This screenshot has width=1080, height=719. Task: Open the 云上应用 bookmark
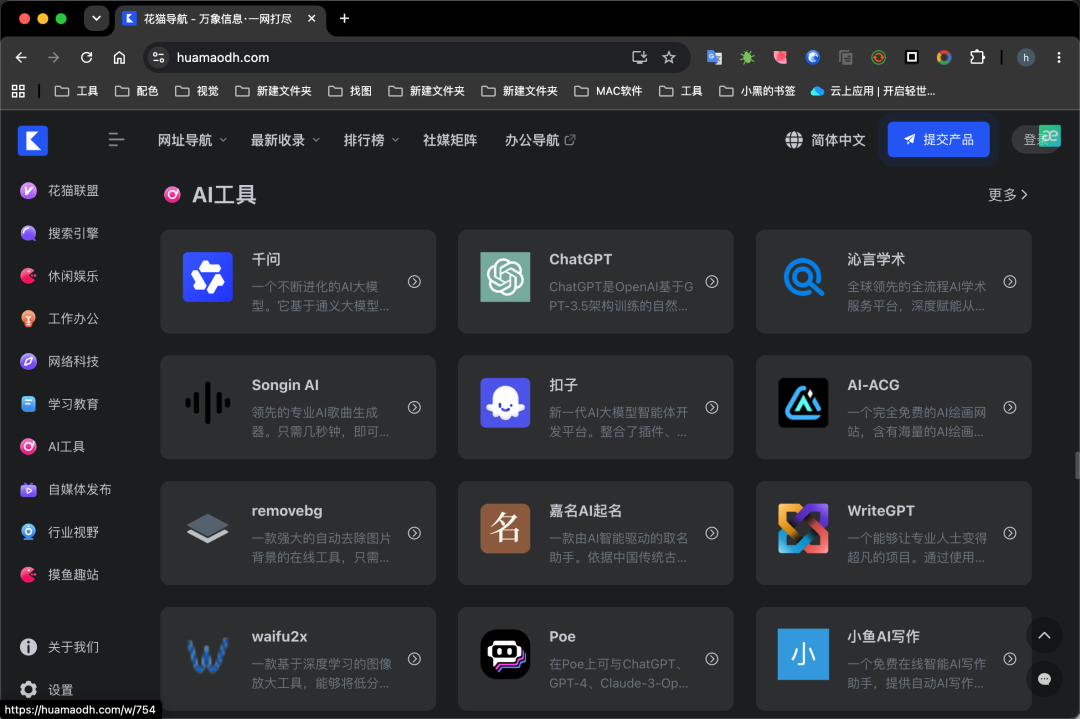point(873,91)
